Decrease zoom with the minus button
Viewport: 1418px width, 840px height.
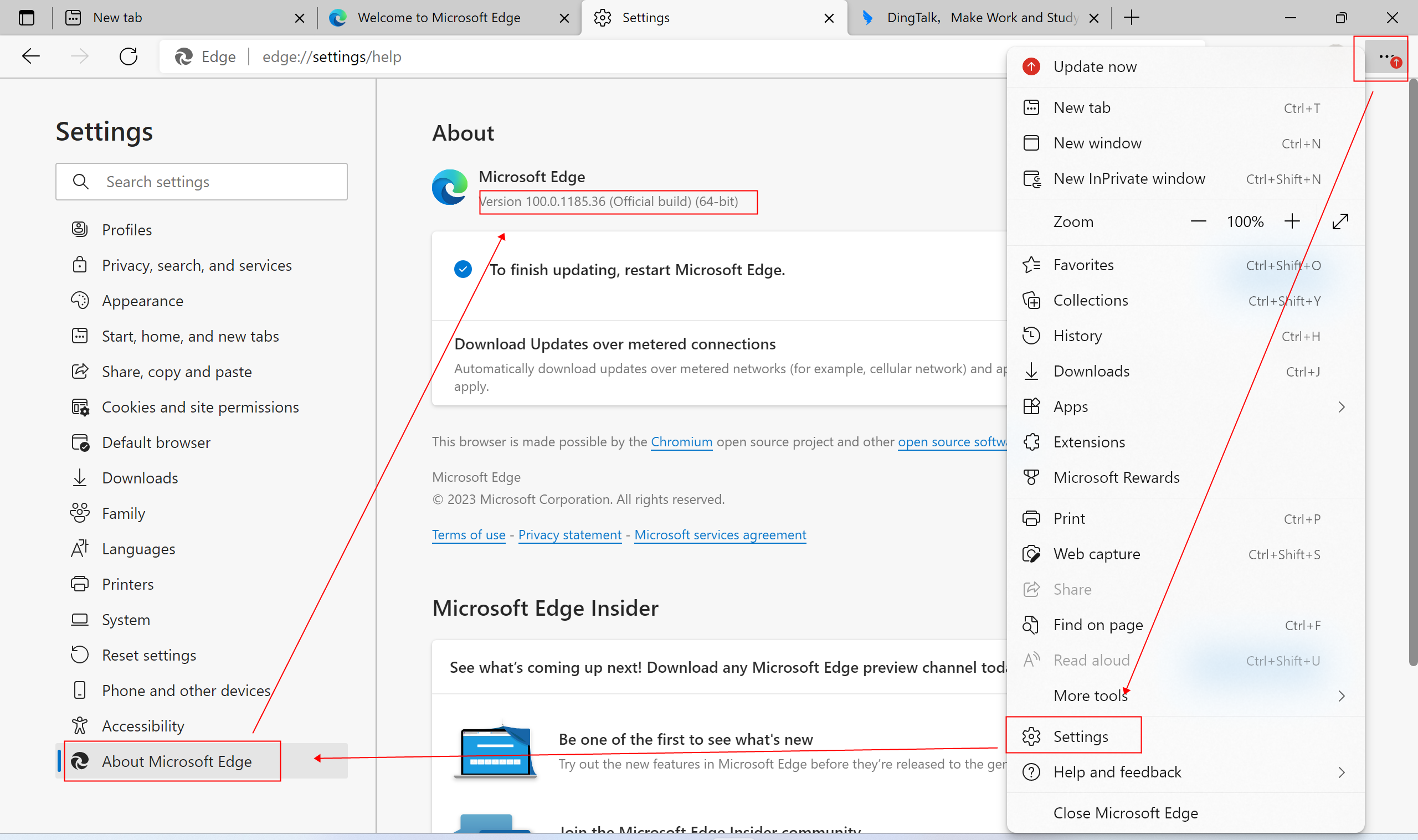pyautogui.click(x=1198, y=221)
